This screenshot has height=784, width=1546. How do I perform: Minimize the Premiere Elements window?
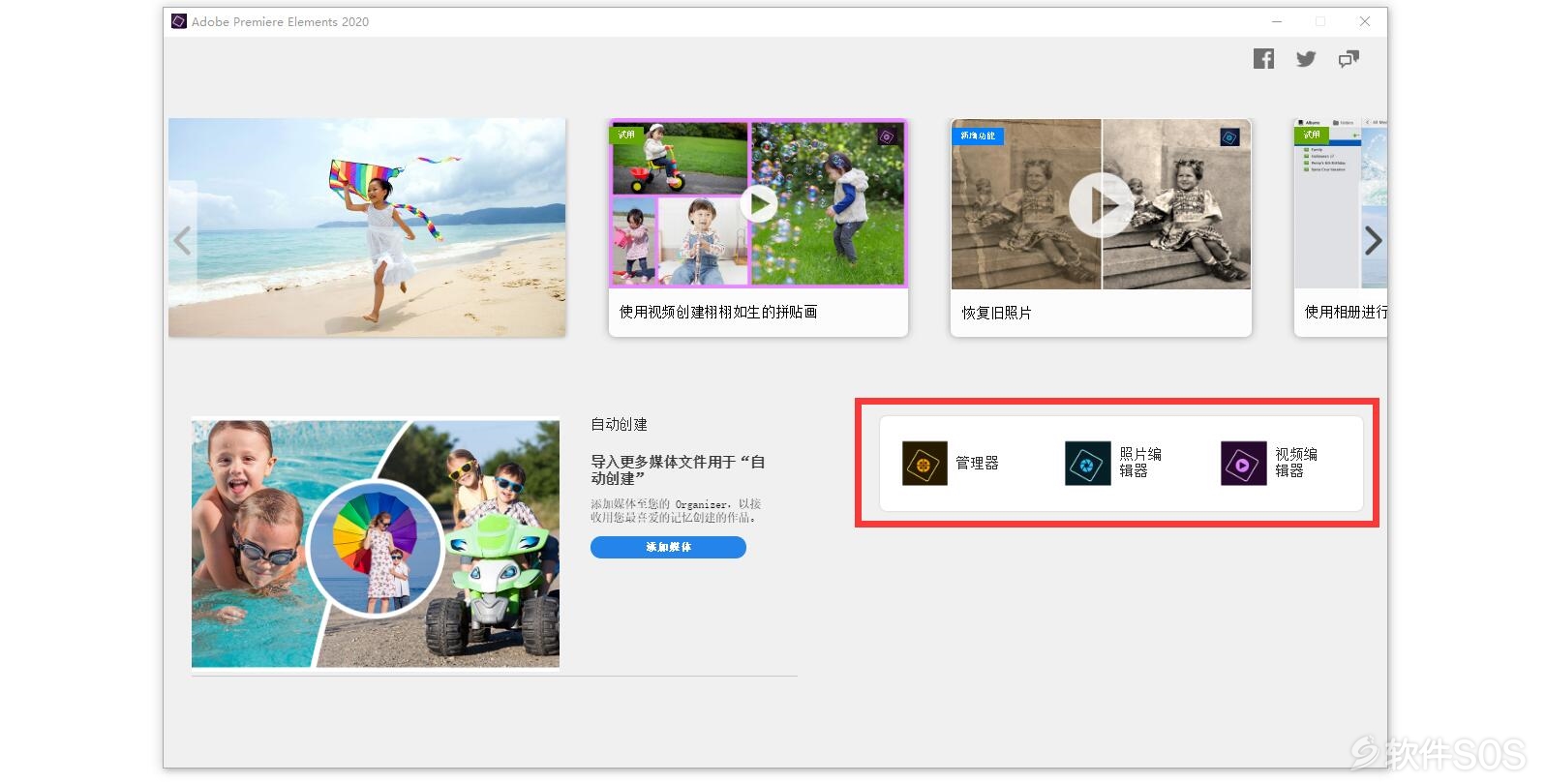(1277, 21)
